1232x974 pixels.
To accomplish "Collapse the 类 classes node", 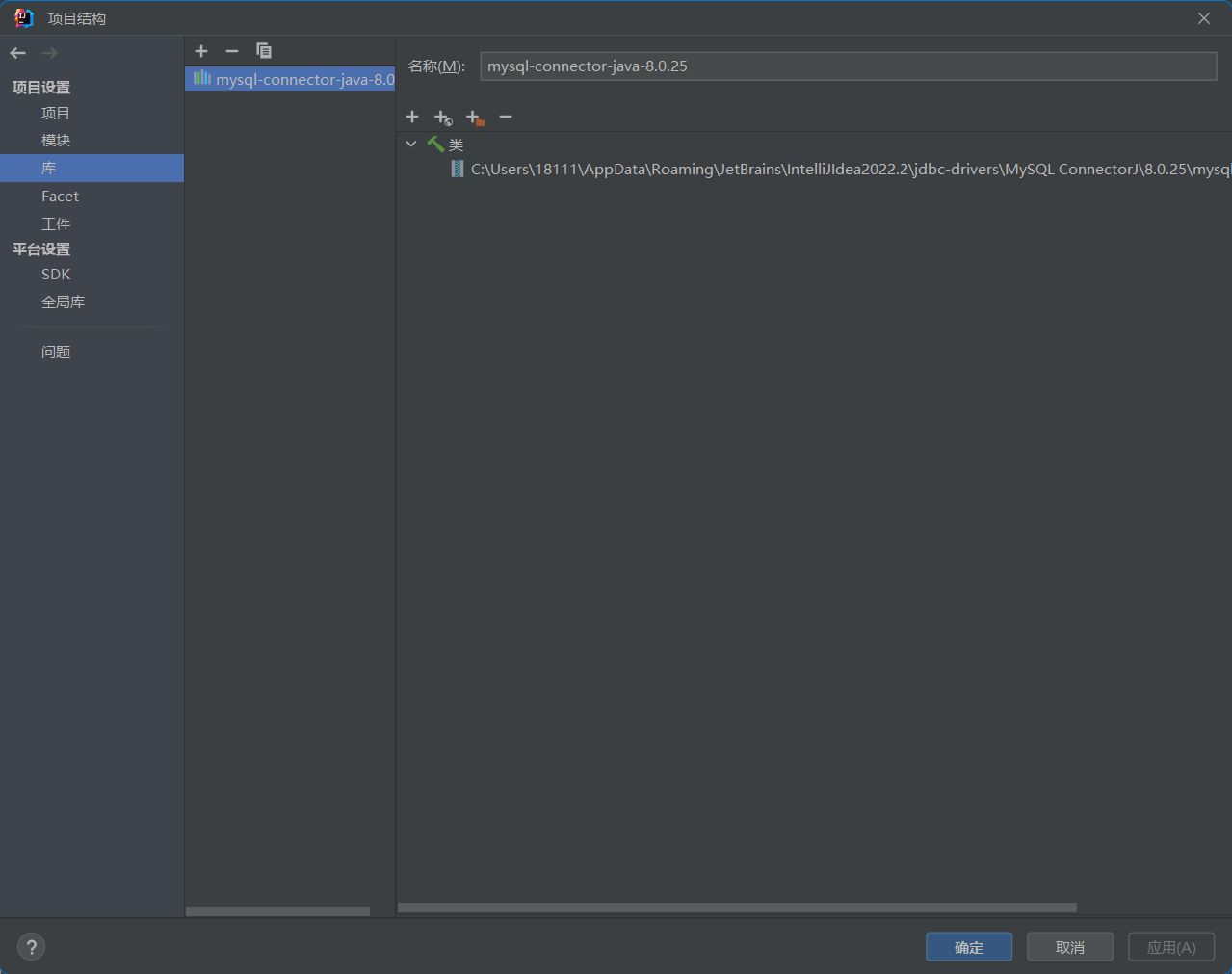I will point(411,145).
